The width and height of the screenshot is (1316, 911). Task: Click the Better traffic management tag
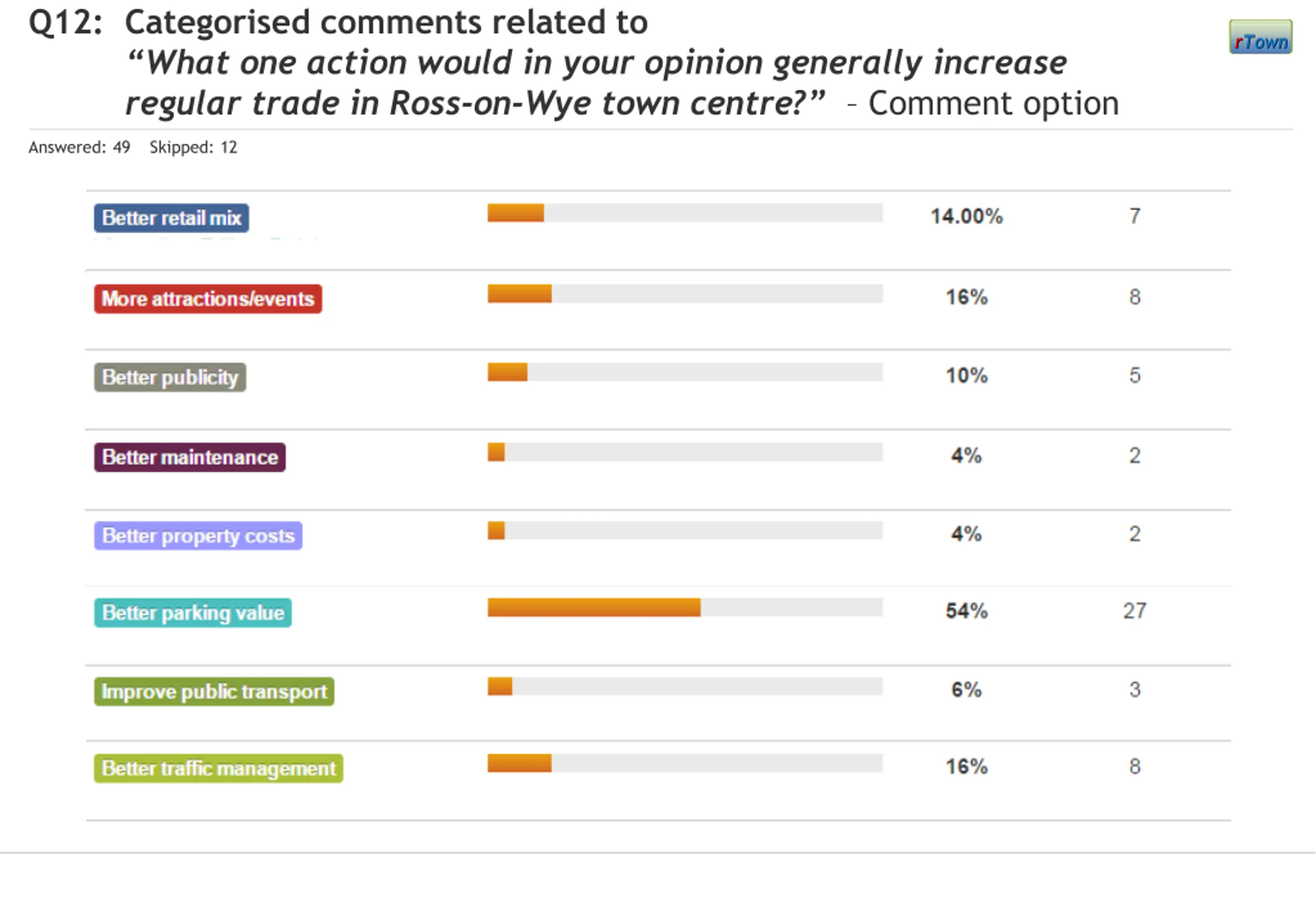218,769
